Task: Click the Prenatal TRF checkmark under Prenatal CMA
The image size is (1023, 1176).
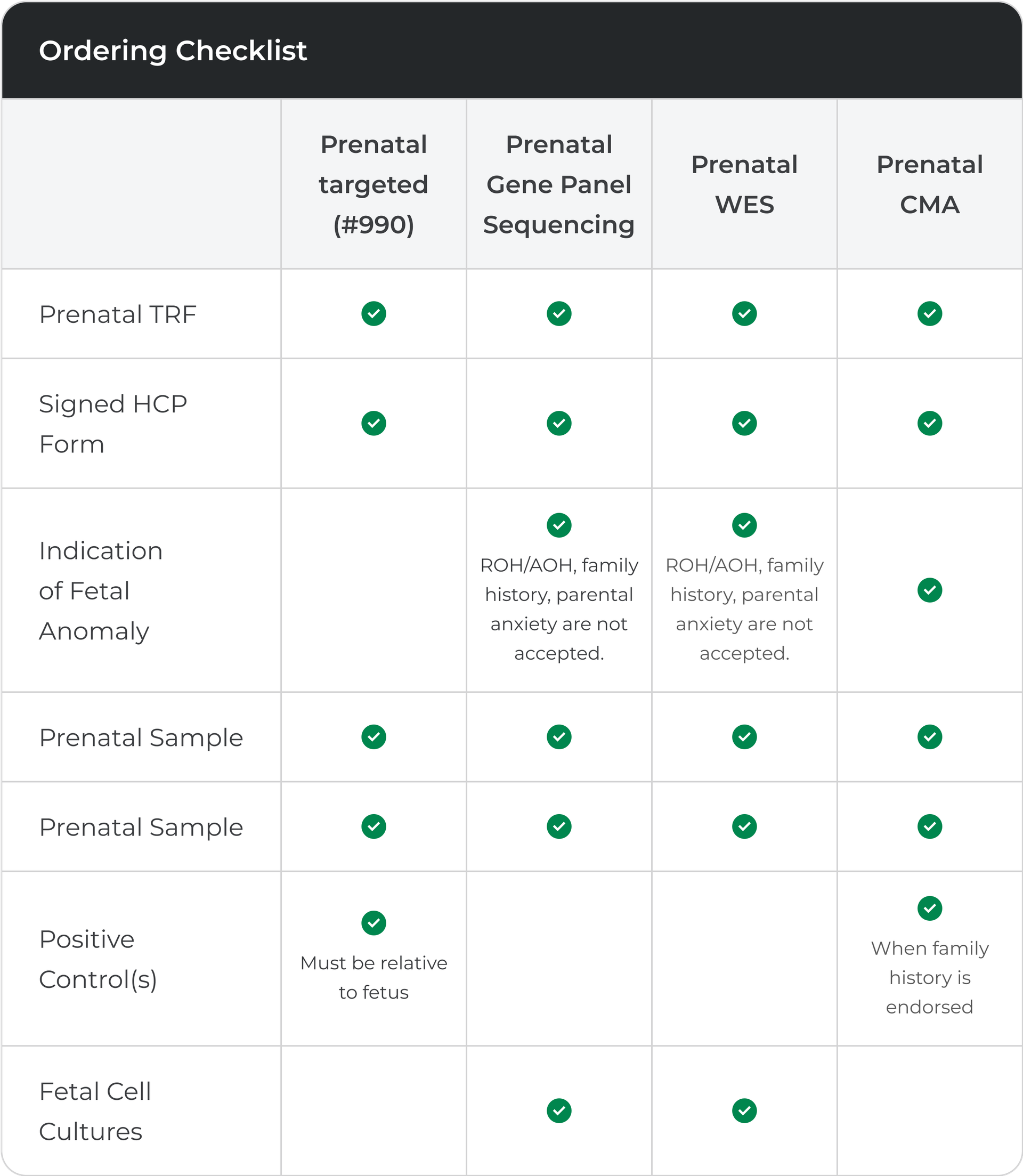Action: [x=929, y=313]
